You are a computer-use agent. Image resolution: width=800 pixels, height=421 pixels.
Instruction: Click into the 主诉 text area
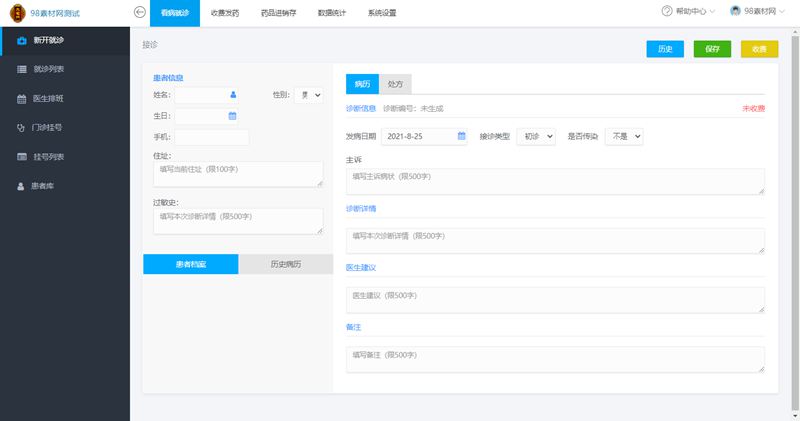(555, 181)
